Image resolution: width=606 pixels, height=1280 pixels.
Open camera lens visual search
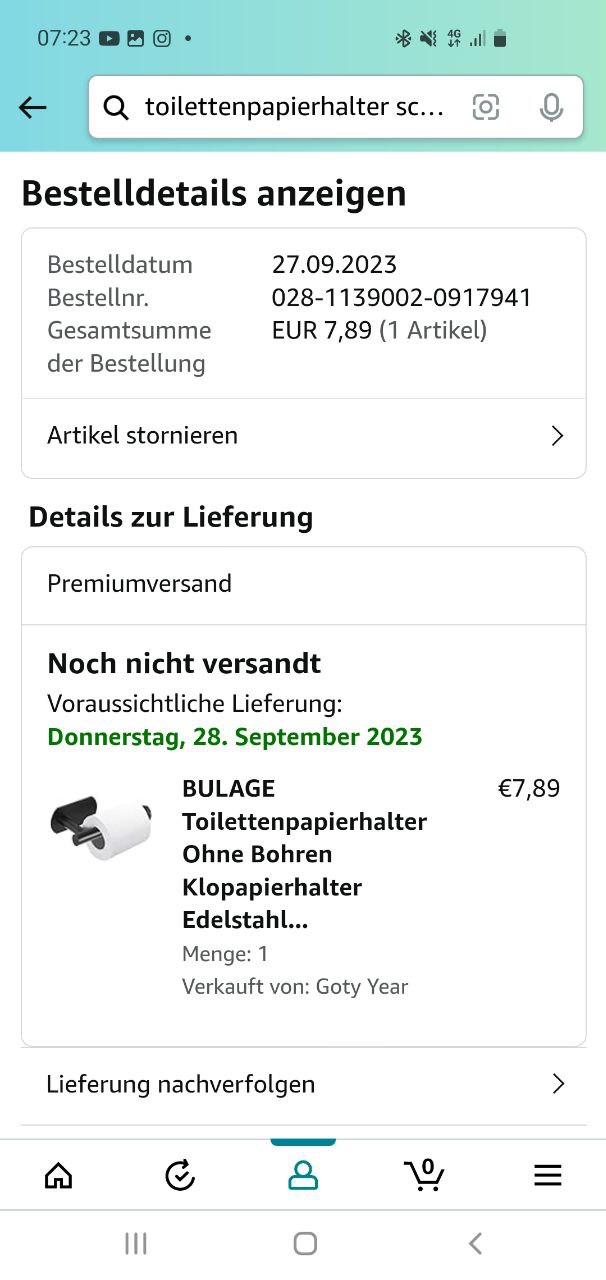(486, 108)
